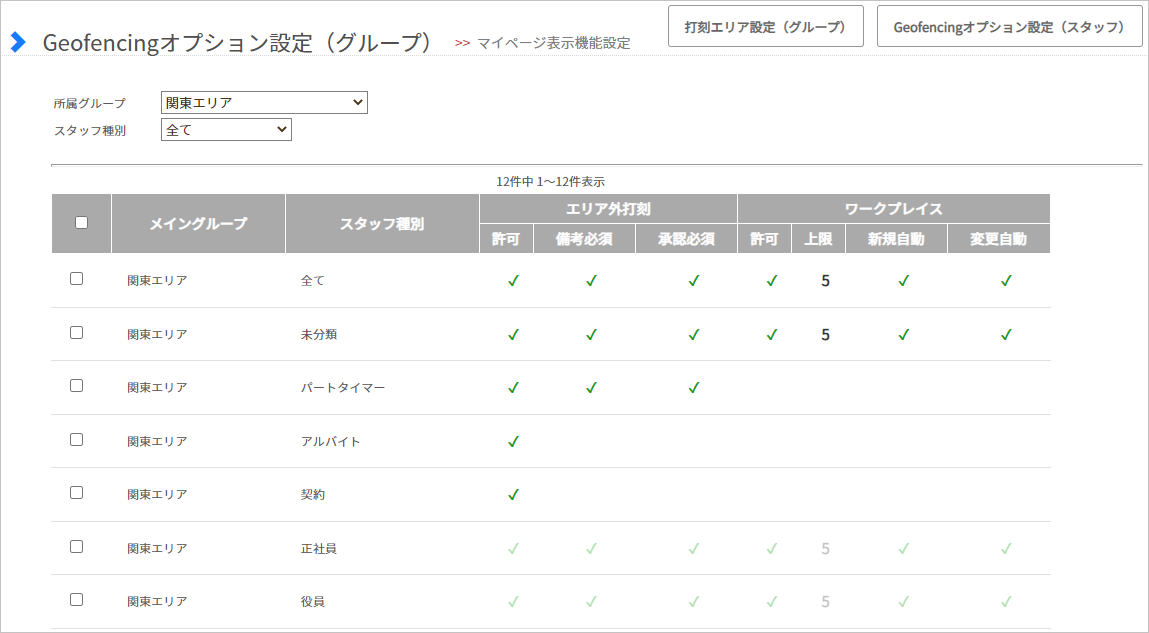Screen dimensions: 1149x633
Task: Click エリア外打刻 許可 checkmark in 未分類 row
Action: [514, 334]
